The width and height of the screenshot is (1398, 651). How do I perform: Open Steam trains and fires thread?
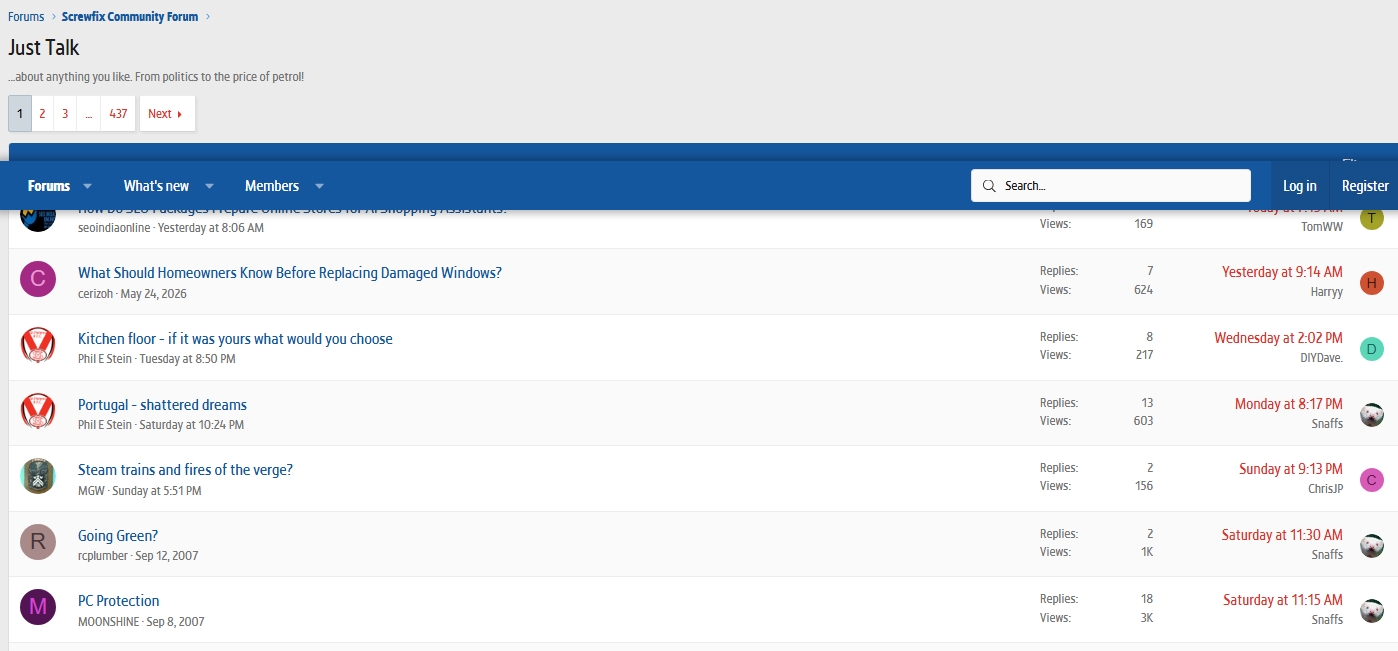[185, 470]
